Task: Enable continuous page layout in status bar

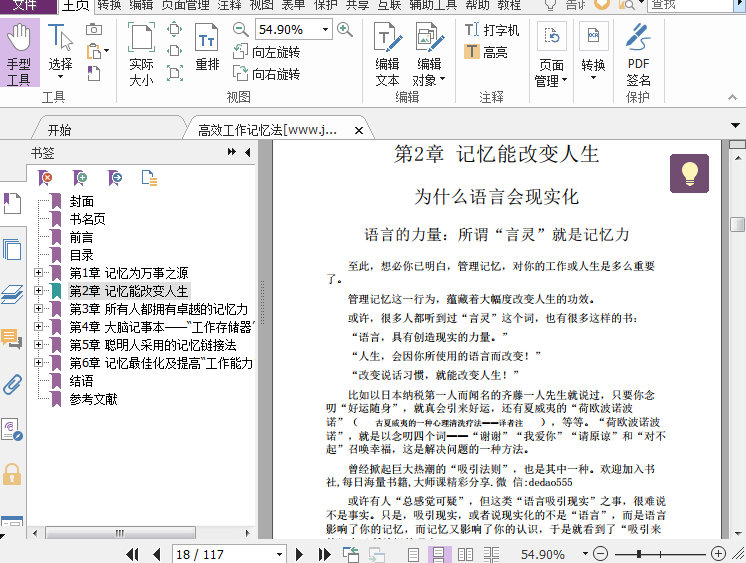Action: pos(438,554)
